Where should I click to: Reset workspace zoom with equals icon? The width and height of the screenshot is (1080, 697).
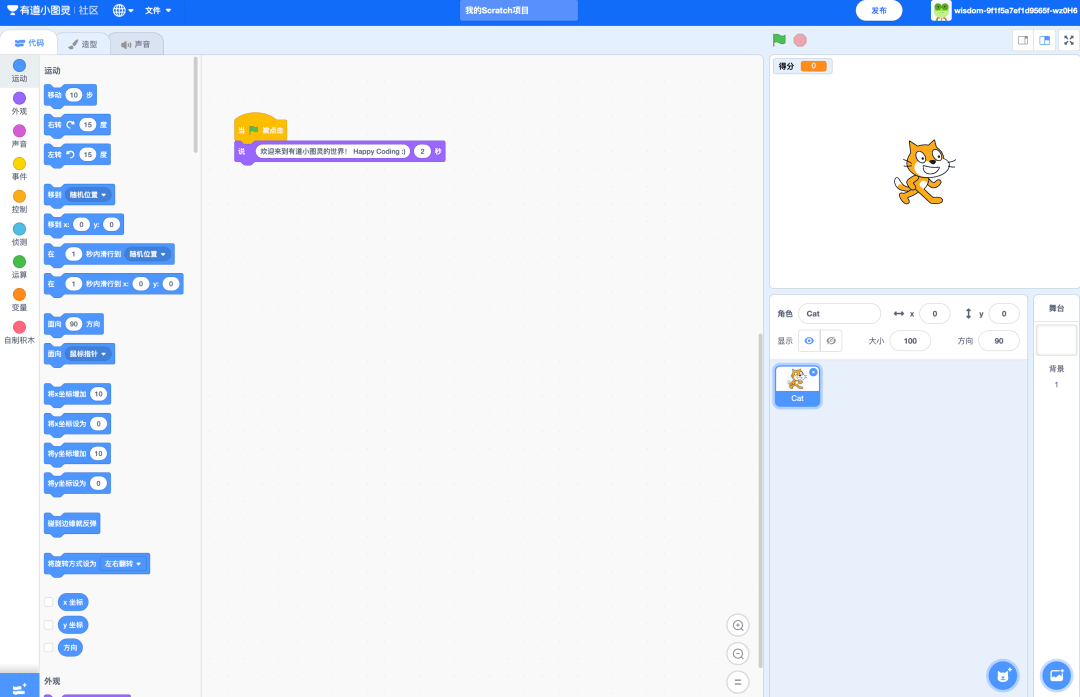click(x=738, y=682)
